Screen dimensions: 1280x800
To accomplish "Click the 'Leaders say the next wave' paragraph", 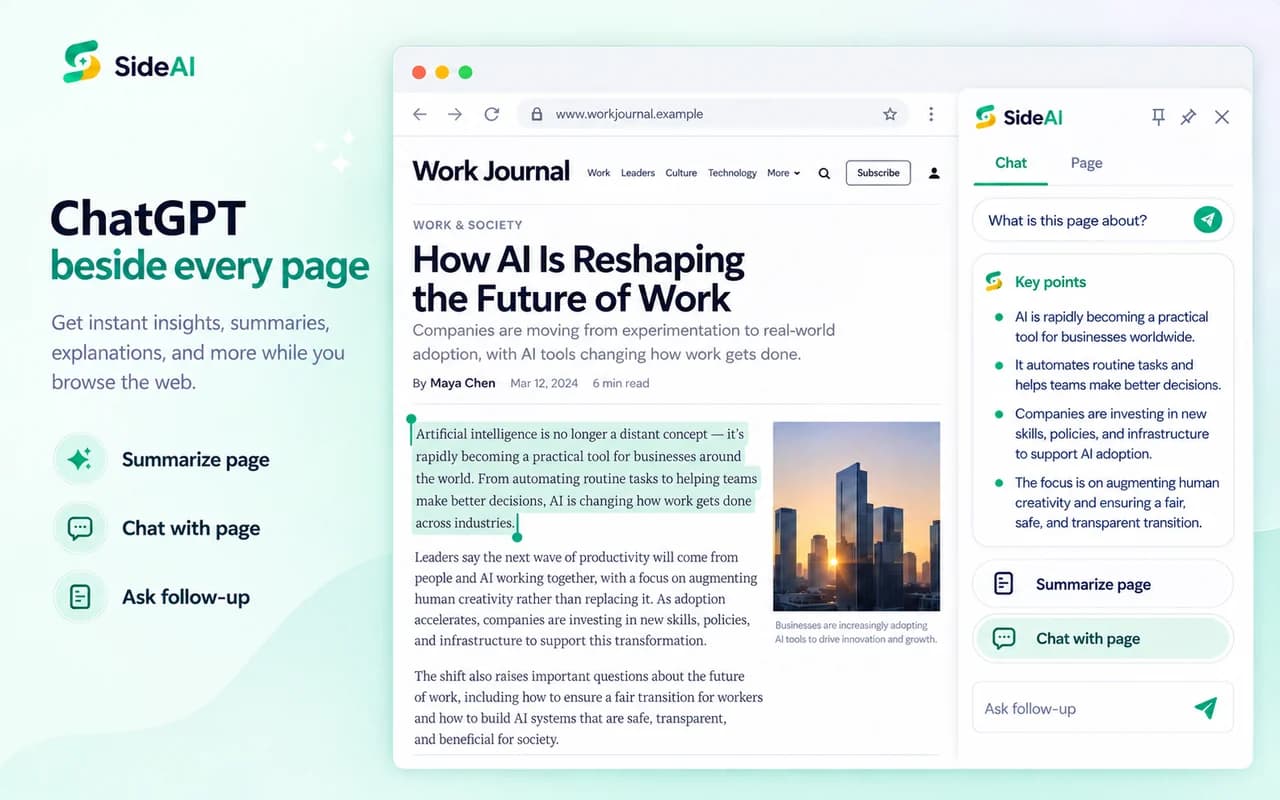I will tap(586, 599).
